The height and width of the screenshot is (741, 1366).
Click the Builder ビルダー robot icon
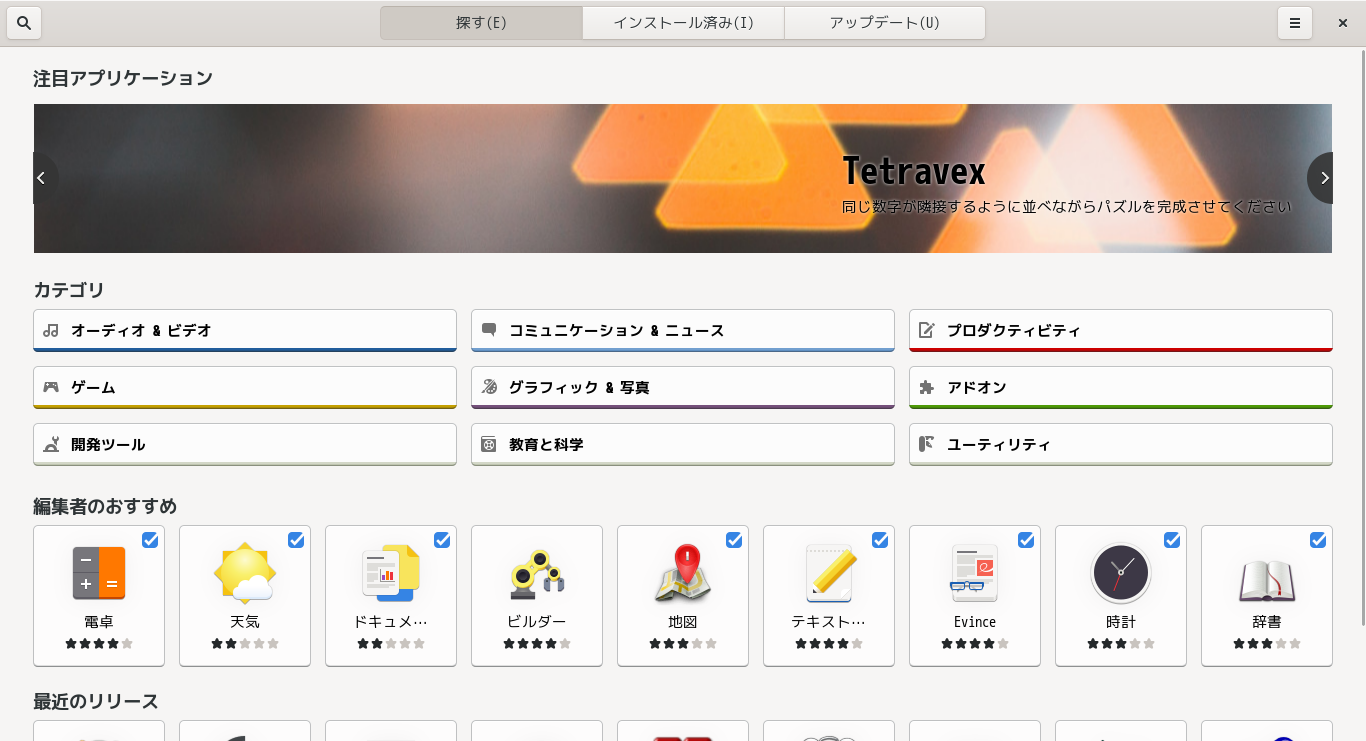click(537, 573)
